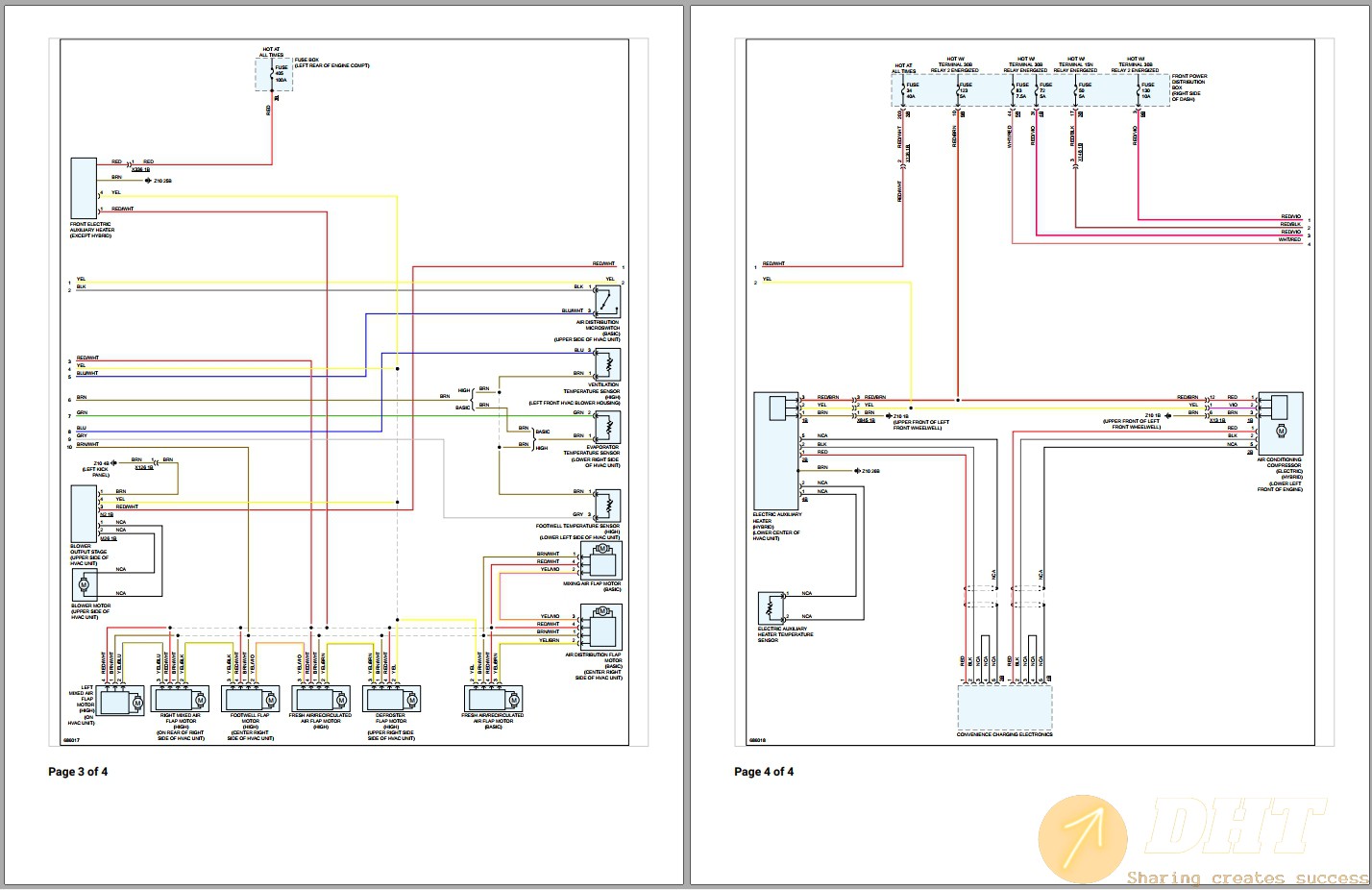Click Fuse 130 10A in the distribution box

coord(1146,90)
